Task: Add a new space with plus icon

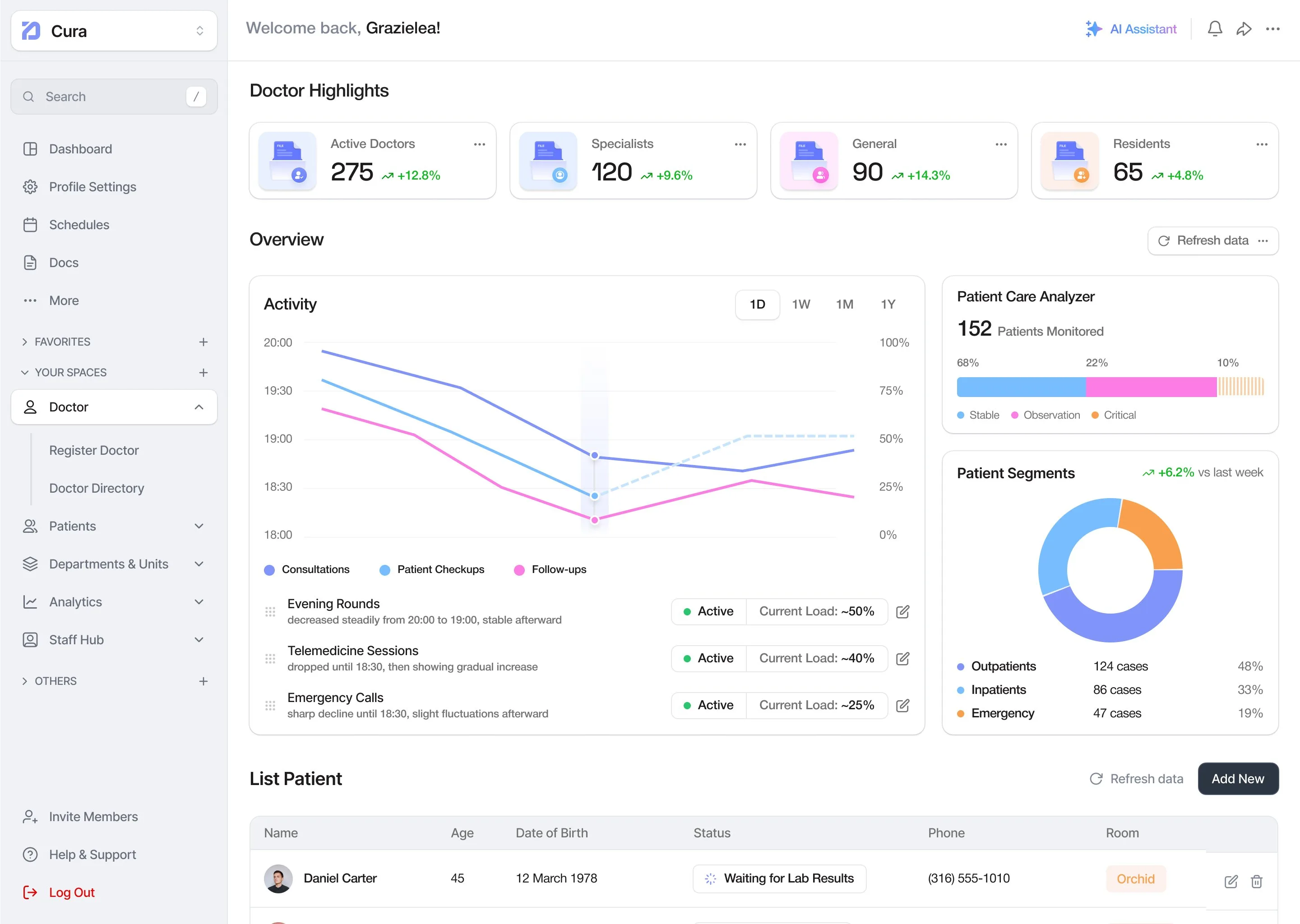Action: [203, 373]
